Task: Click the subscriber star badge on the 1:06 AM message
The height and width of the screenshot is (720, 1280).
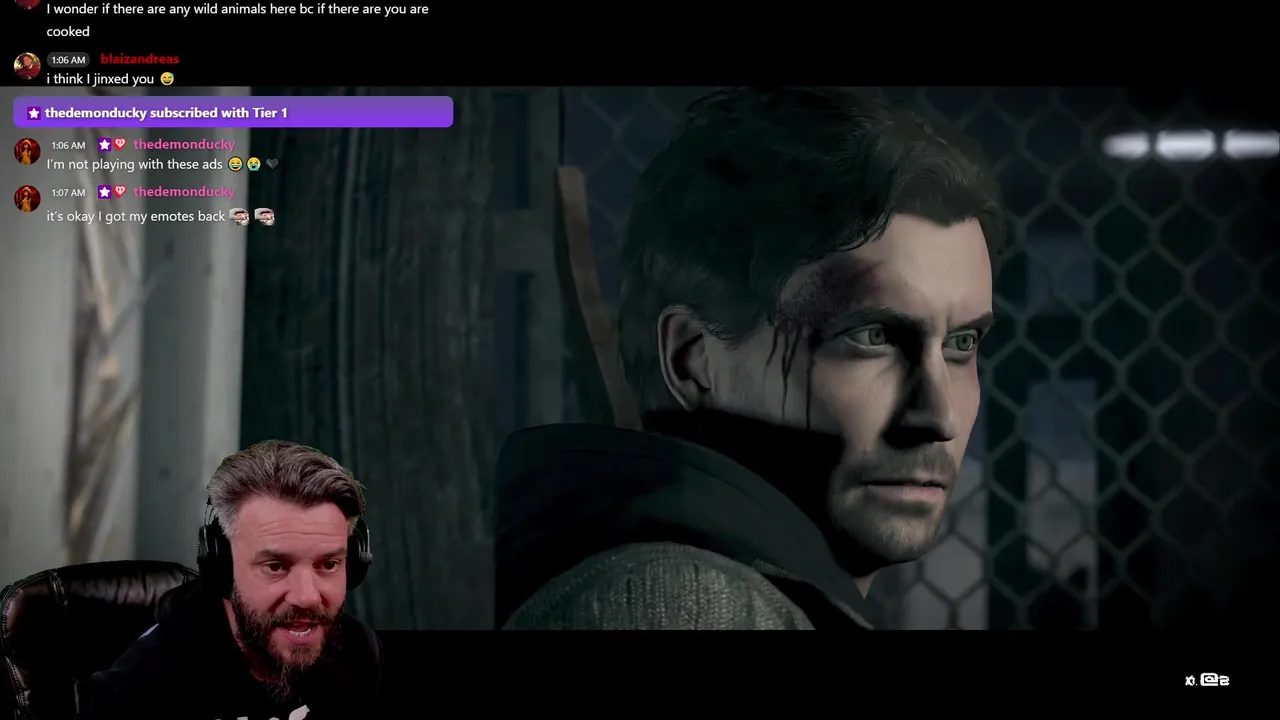Action: click(x=104, y=145)
